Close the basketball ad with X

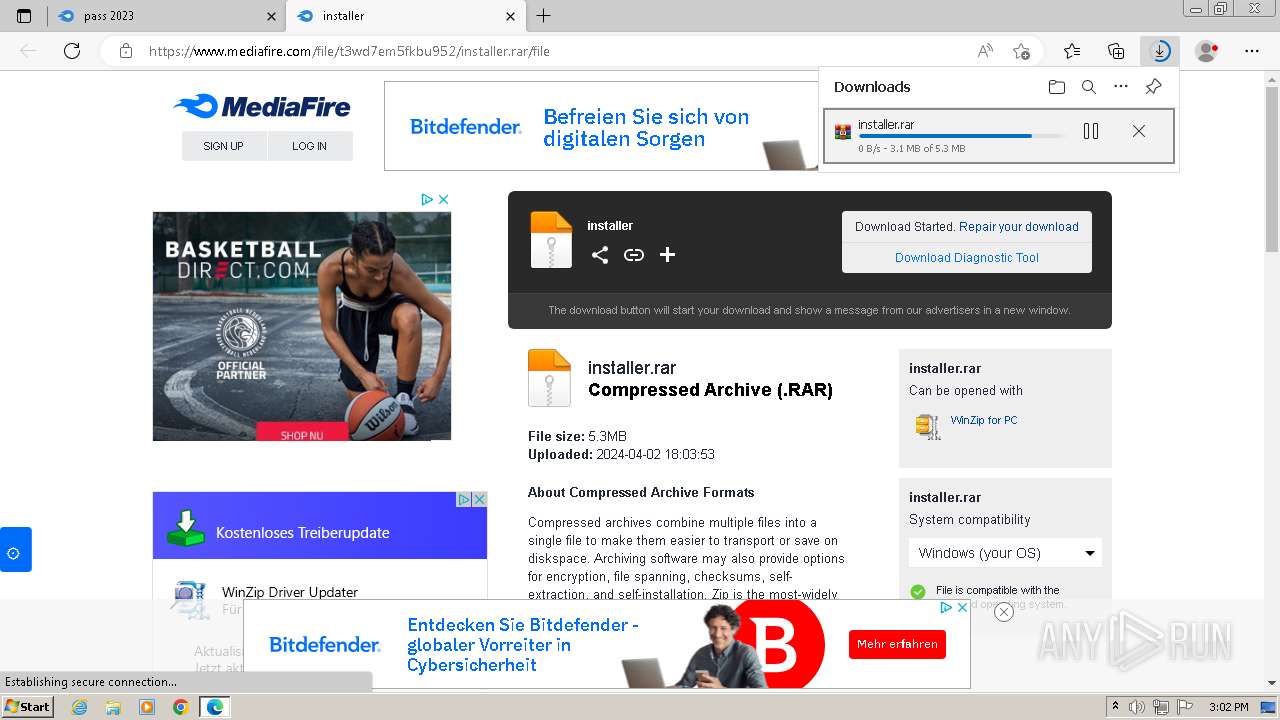click(443, 199)
